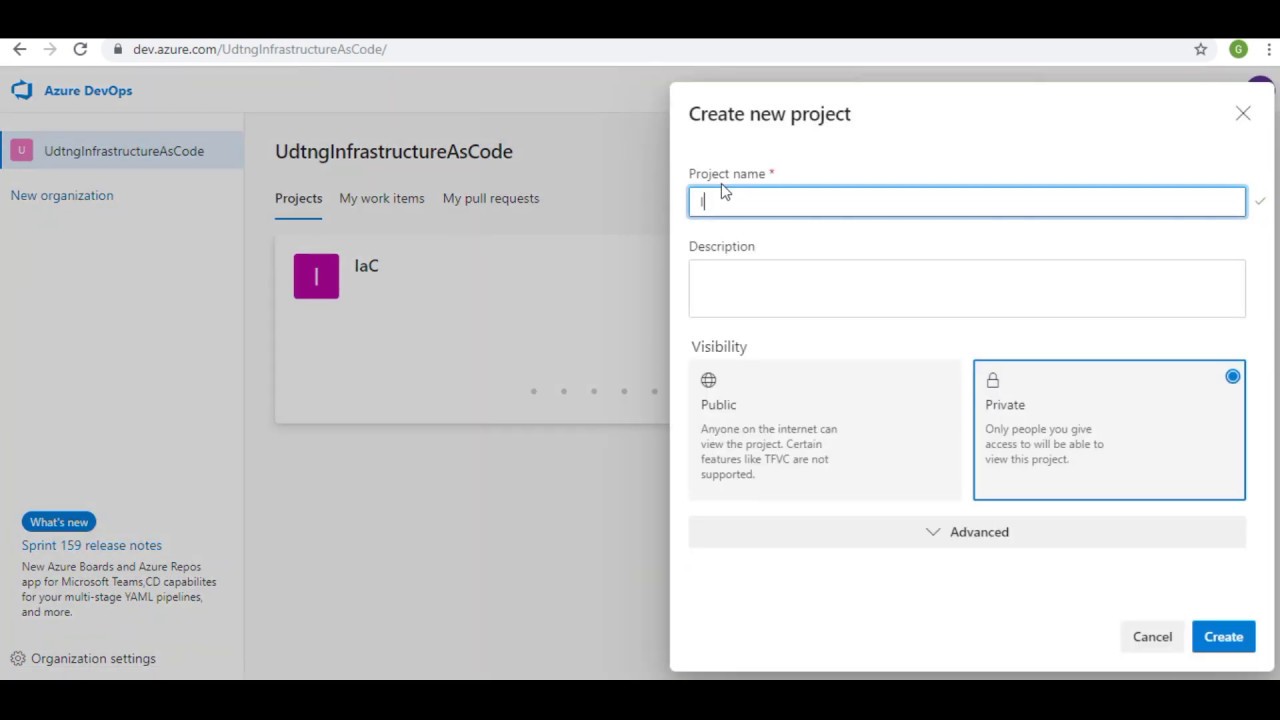Open the My pull requests tab
The width and height of the screenshot is (1280, 720).
(491, 198)
